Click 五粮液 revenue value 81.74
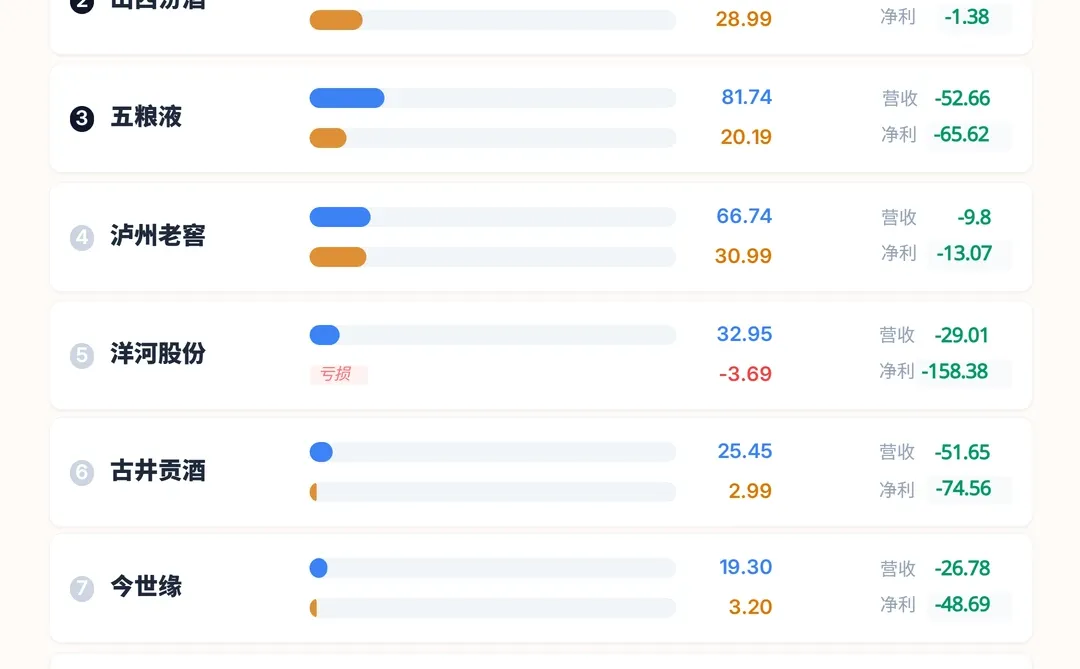This screenshot has width=1080, height=669. pos(746,97)
